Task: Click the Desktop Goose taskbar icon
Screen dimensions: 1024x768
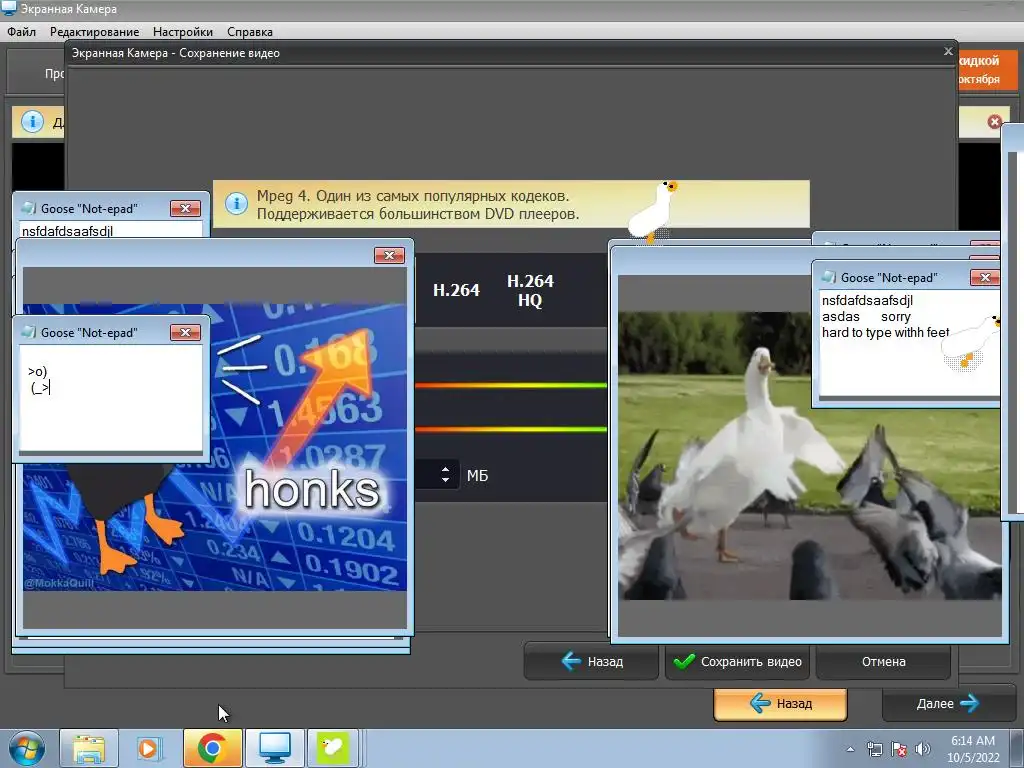Action: (x=333, y=748)
